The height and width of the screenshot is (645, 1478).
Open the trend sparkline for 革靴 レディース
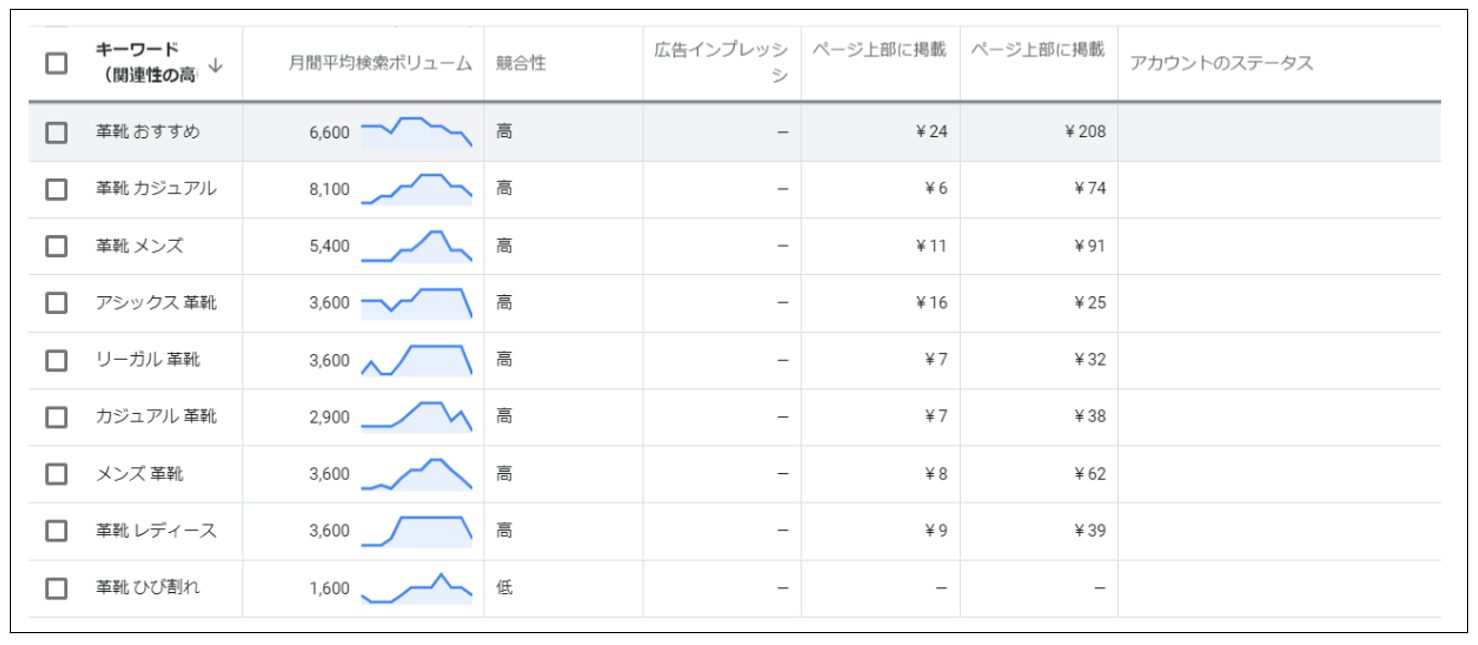416,531
